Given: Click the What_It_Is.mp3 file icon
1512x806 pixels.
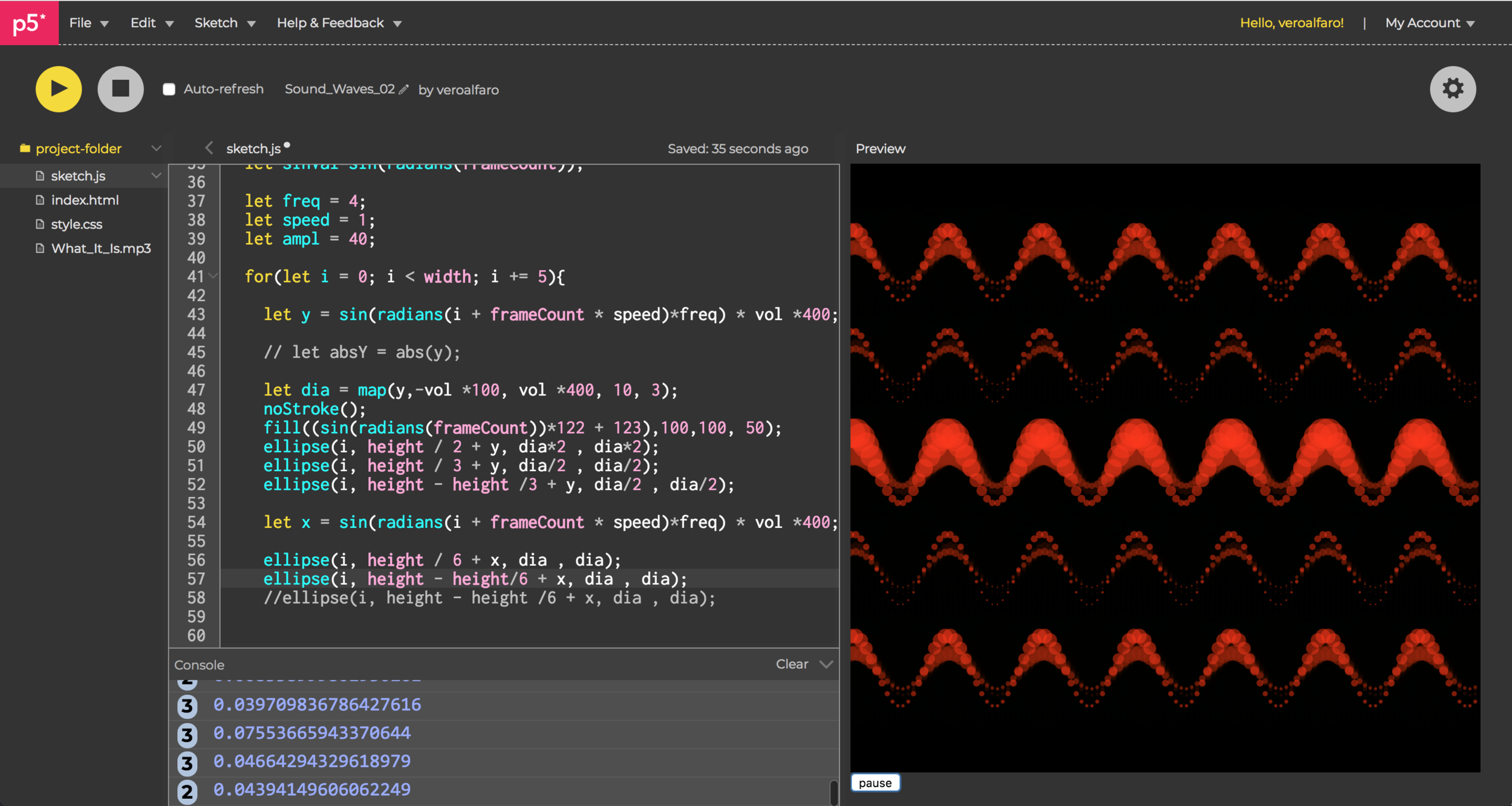Looking at the screenshot, I should tap(40, 249).
